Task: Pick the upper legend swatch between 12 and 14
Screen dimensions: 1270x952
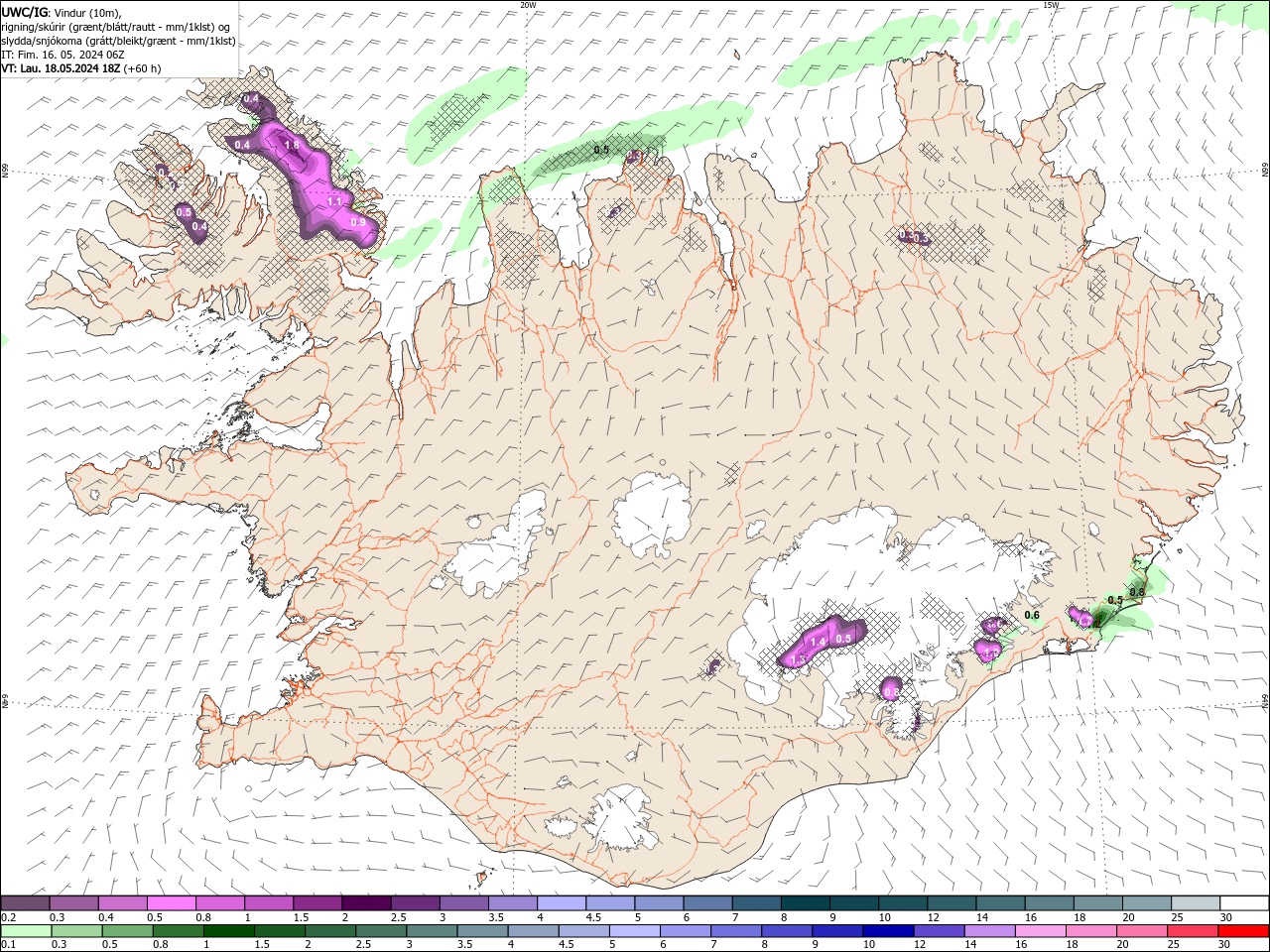Action: (950, 903)
